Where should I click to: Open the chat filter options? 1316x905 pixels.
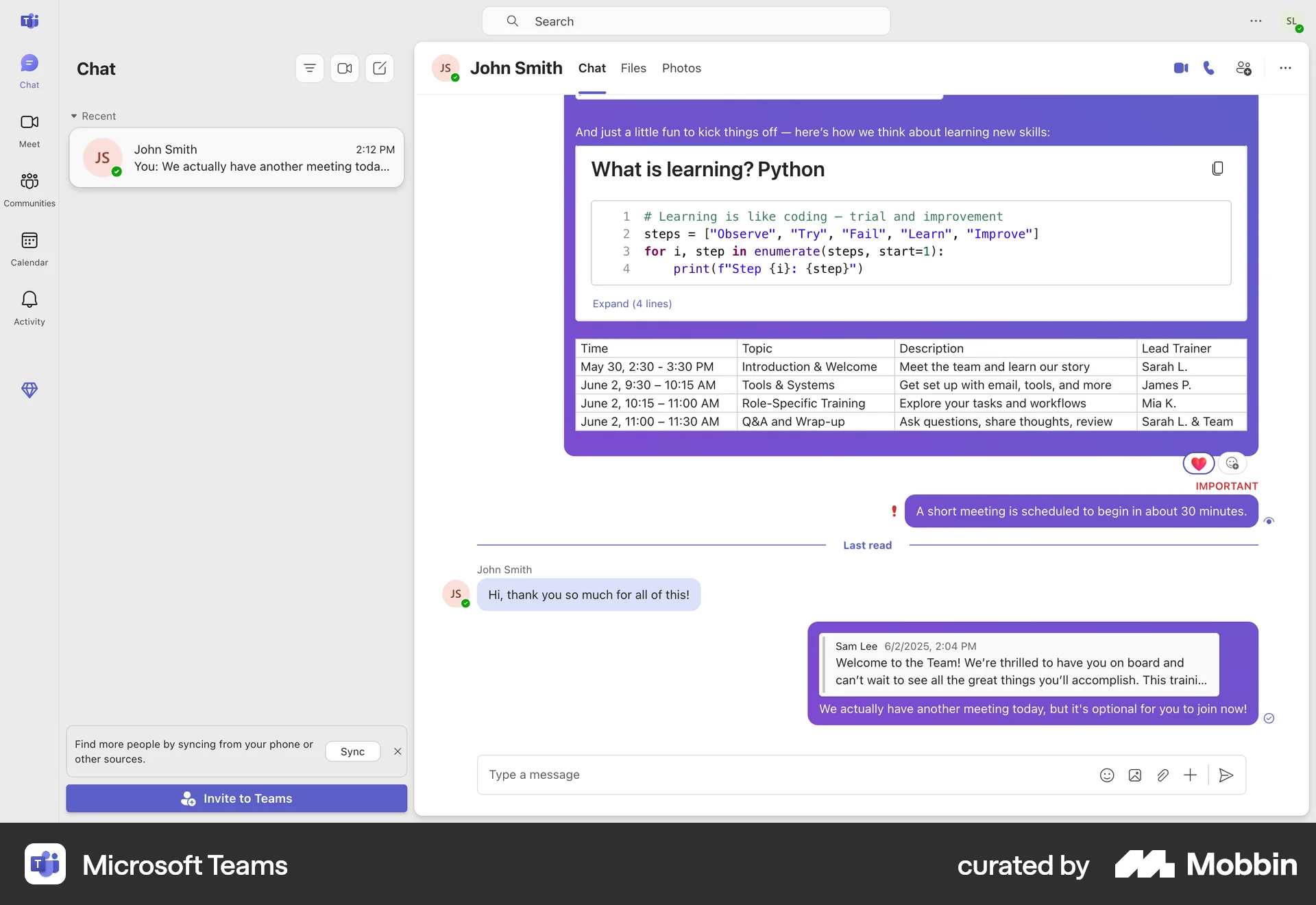tap(309, 68)
